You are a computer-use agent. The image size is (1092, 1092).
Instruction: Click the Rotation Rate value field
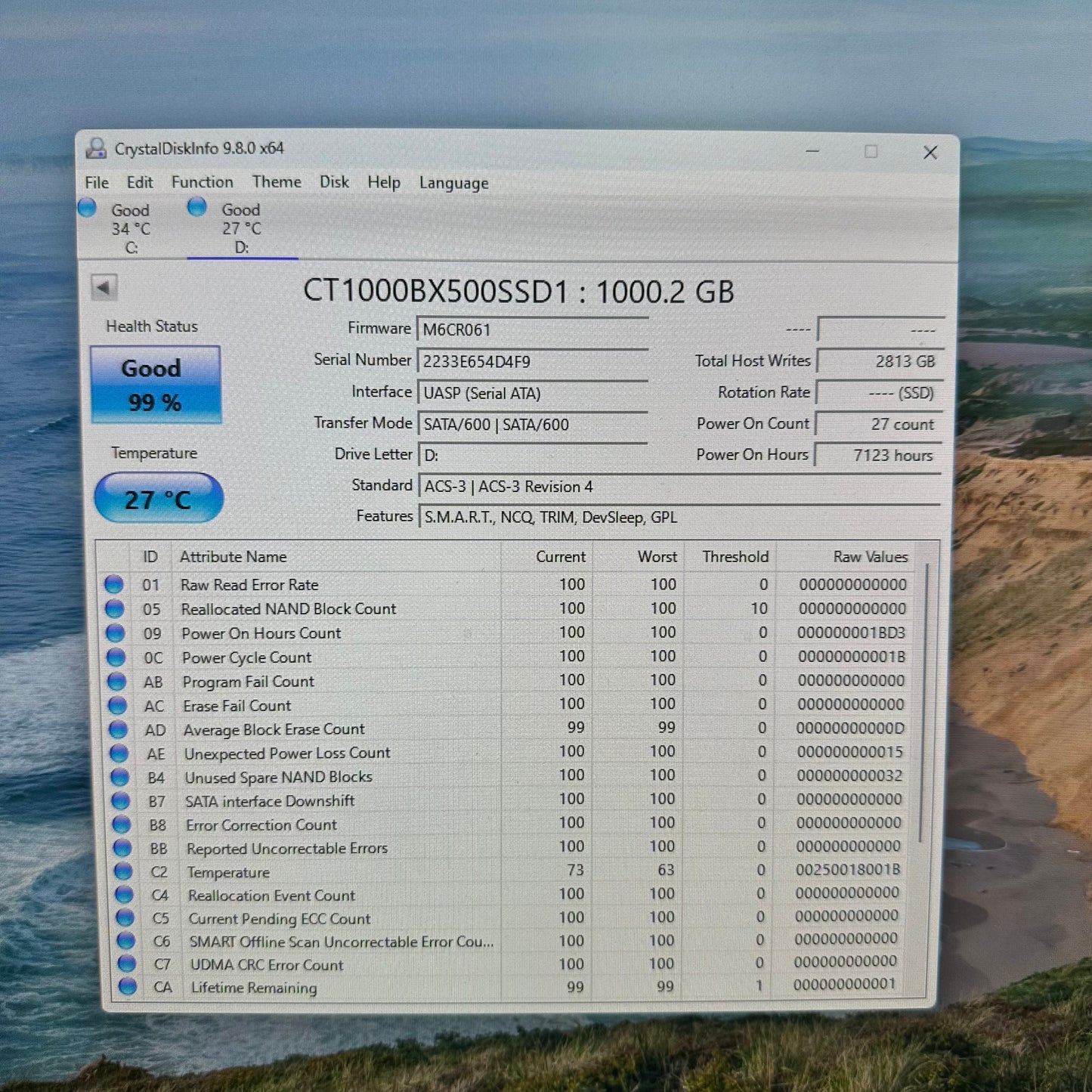(880, 393)
